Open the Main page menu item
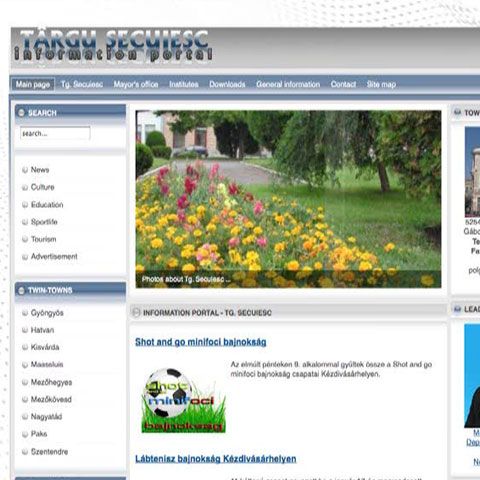 (x=33, y=84)
